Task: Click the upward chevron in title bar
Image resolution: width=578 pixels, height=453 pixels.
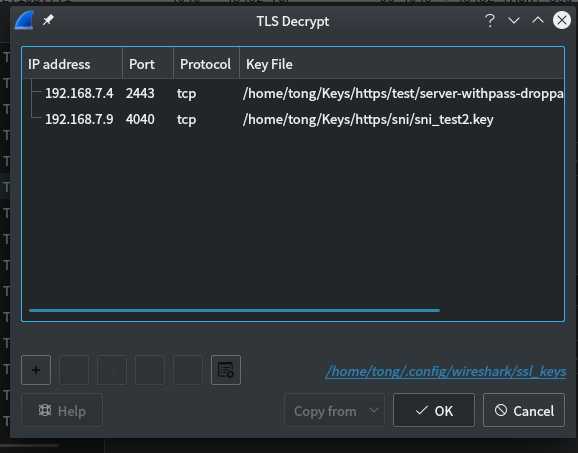Action: click(x=538, y=20)
